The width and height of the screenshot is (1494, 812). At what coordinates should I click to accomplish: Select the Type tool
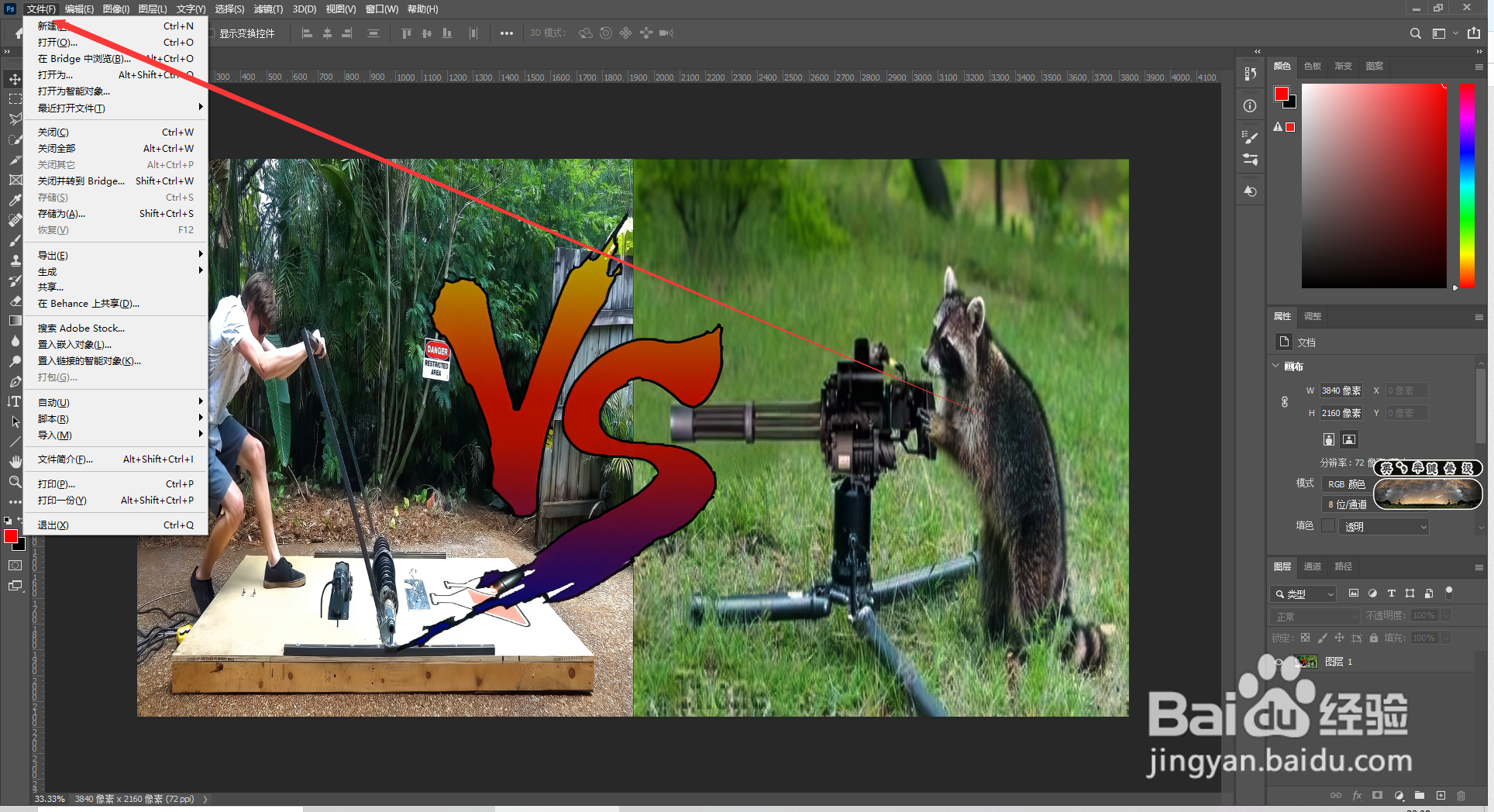(15, 401)
